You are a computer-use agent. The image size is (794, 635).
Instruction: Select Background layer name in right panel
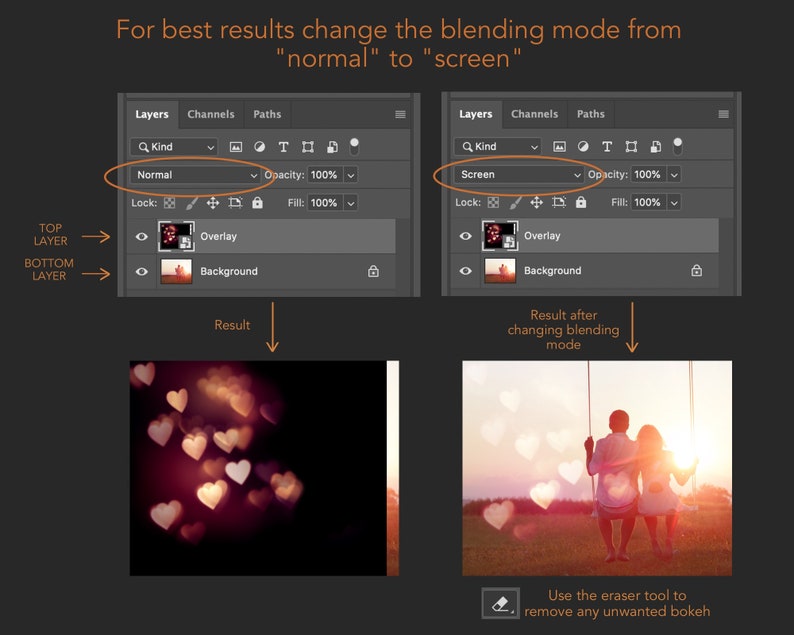552,271
